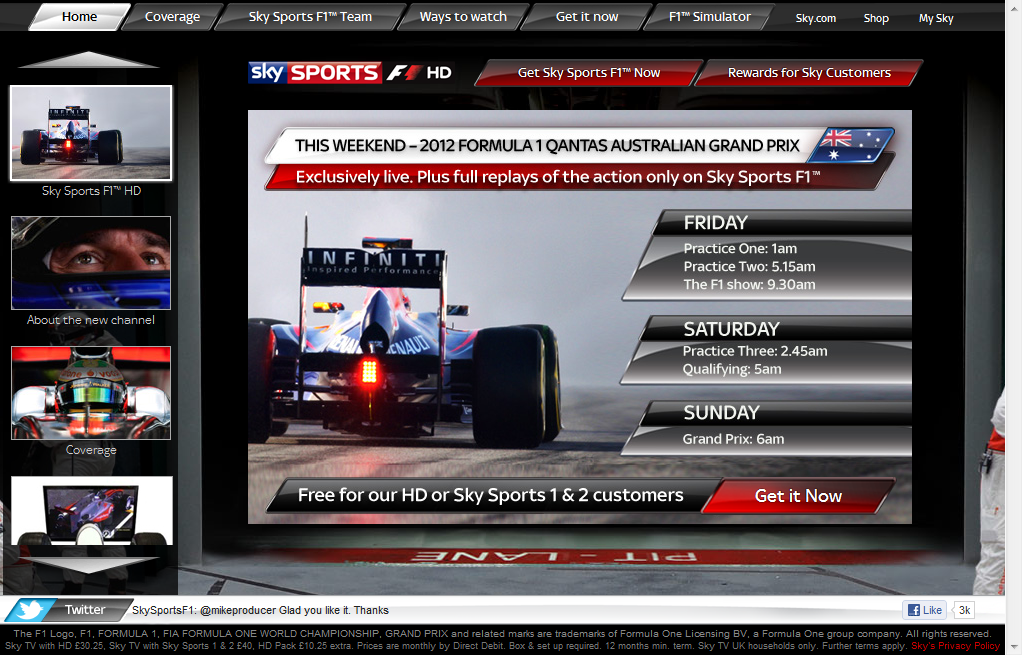
Task: Select the About the new channel thumbnail
Action: [x=91, y=263]
